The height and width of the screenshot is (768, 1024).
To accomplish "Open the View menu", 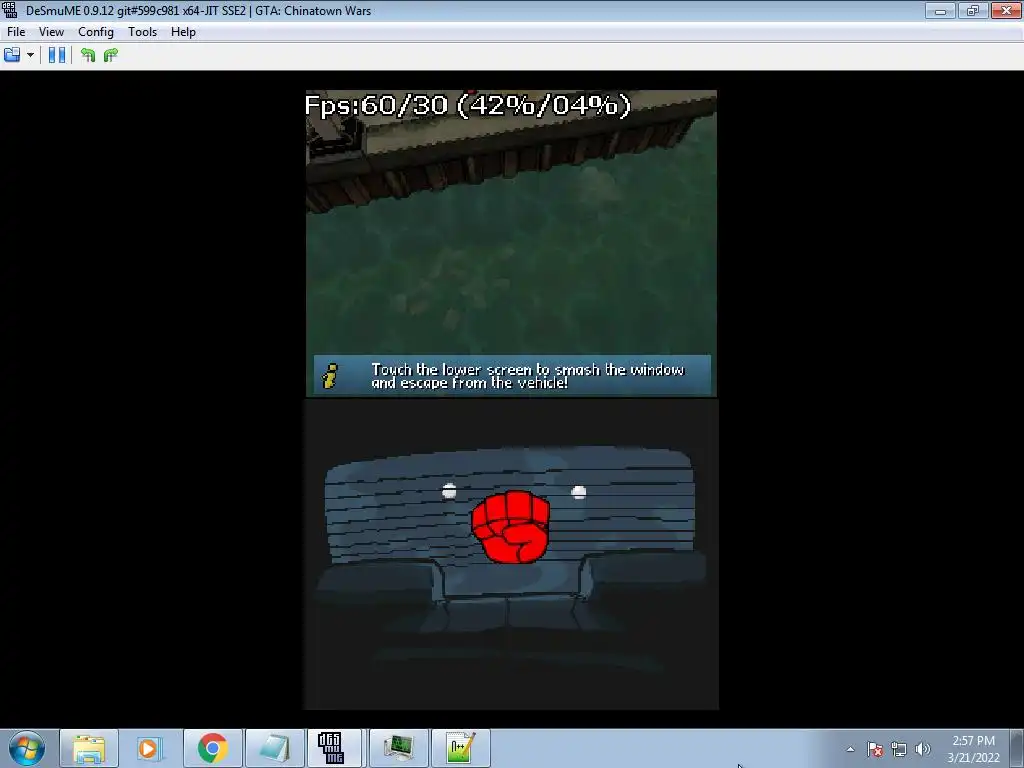I will click(x=51, y=32).
